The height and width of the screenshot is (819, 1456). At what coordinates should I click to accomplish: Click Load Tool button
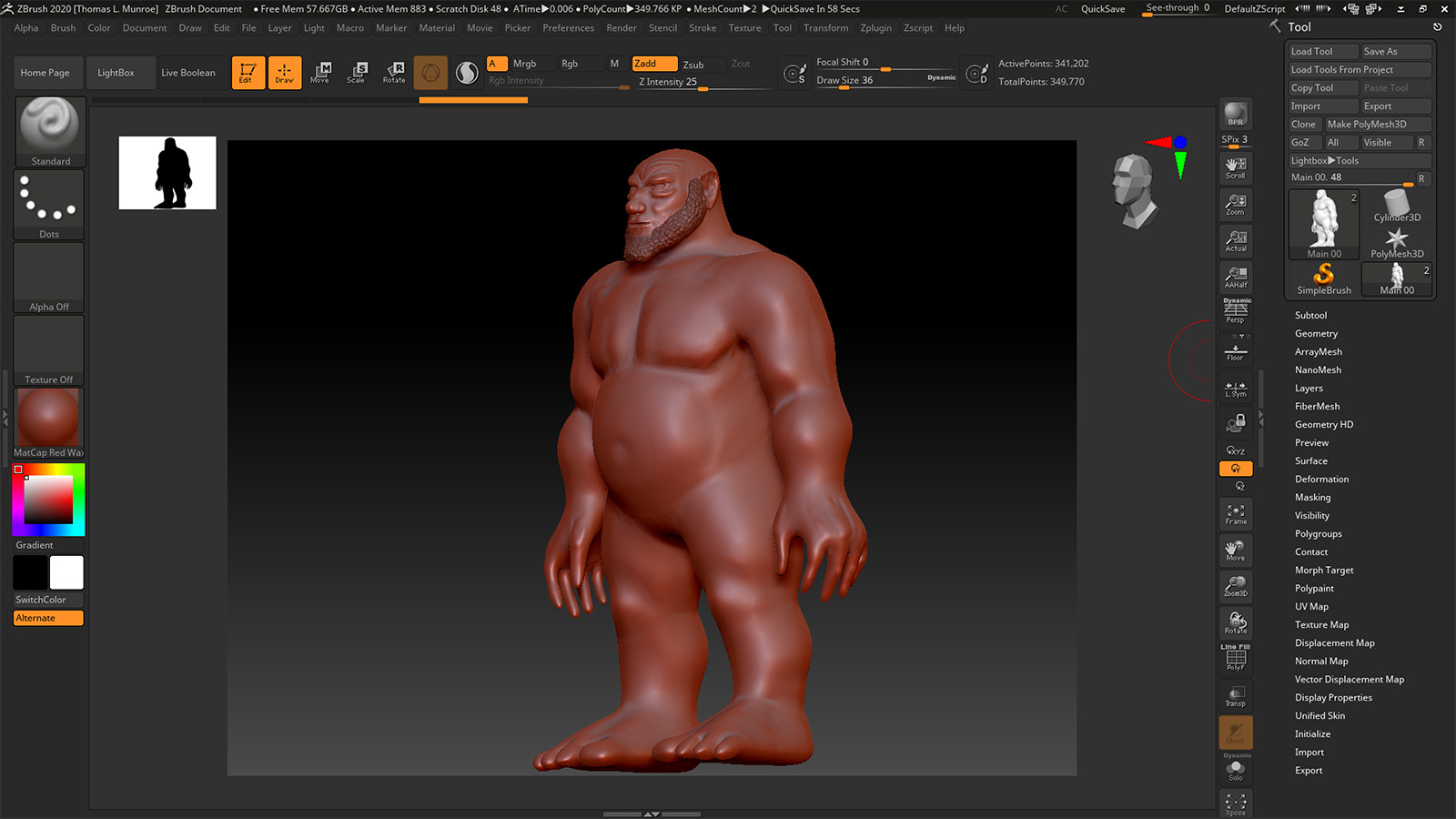(x=1322, y=52)
